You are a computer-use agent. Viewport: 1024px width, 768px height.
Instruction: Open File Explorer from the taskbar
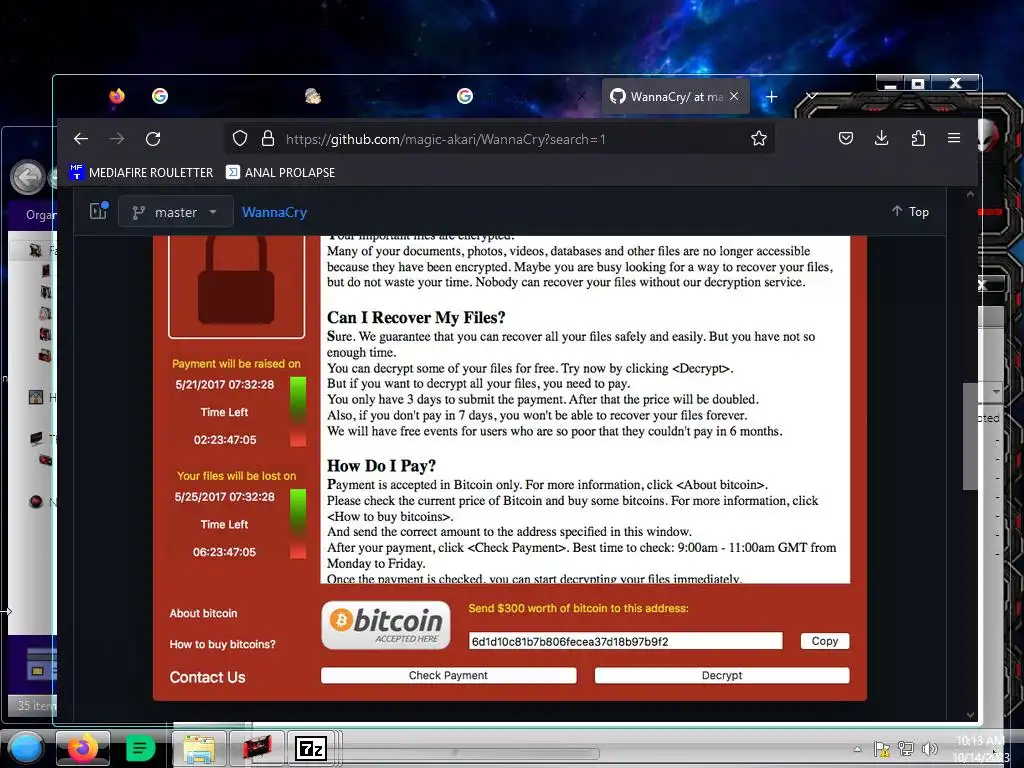(x=199, y=748)
